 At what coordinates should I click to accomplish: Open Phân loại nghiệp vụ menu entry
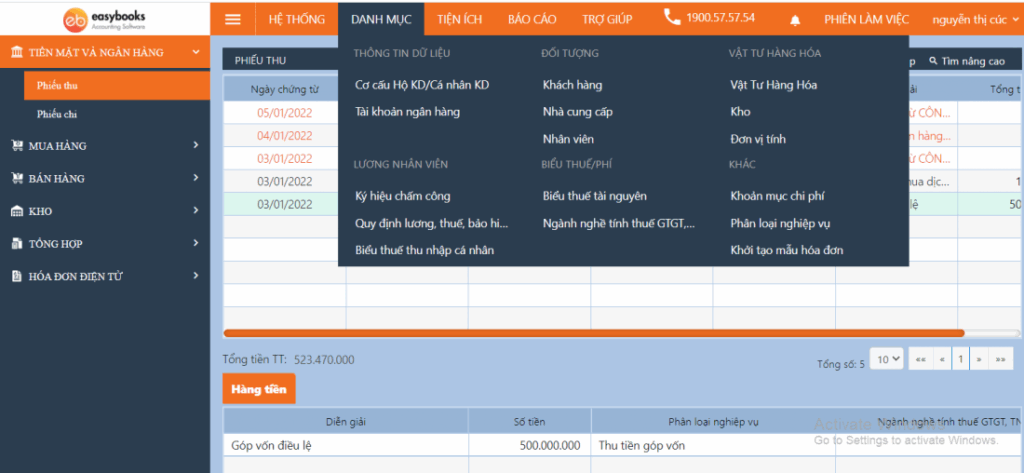780,223
